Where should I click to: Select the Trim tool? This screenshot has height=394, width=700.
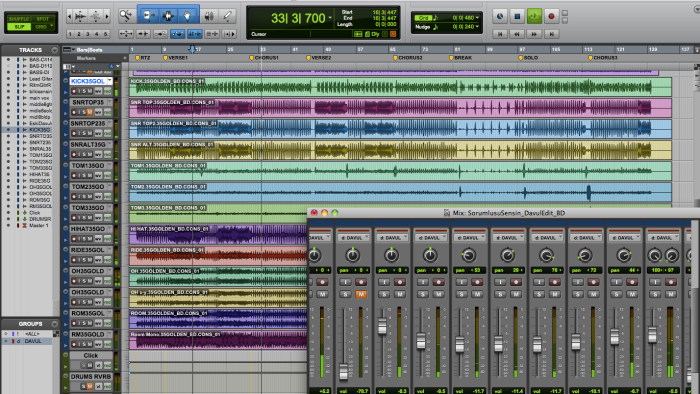148,16
